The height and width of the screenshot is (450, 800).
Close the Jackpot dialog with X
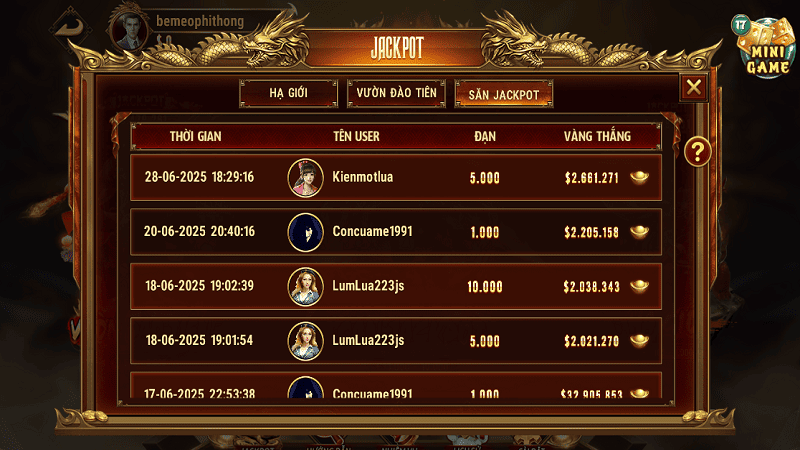pos(693,87)
